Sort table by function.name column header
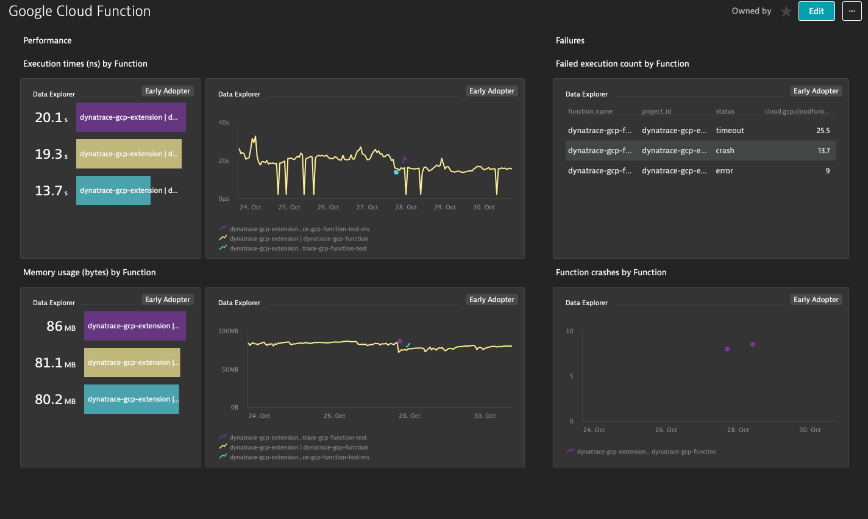Screen dimensions: 868x519 point(590,111)
